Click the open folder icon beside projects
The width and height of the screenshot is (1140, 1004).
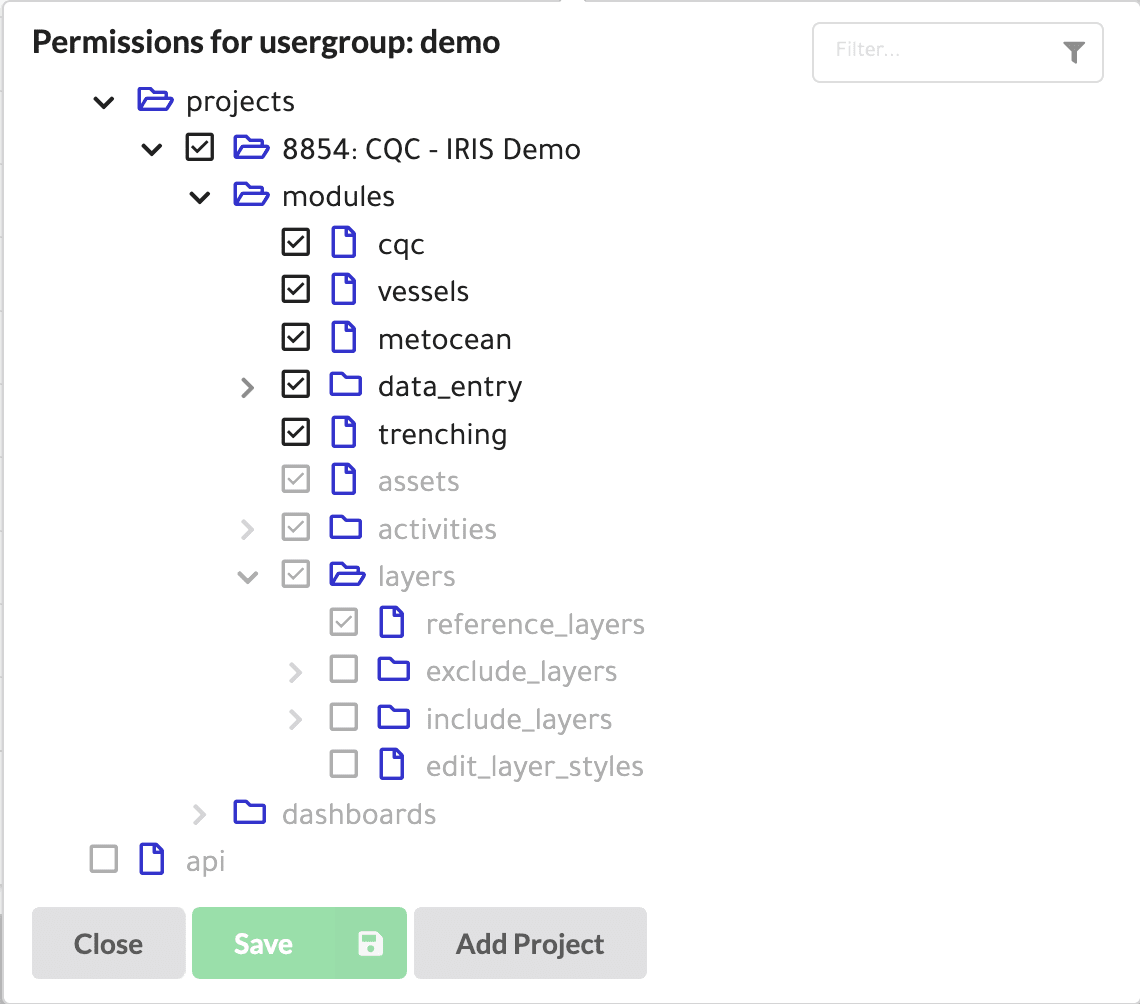[155, 100]
